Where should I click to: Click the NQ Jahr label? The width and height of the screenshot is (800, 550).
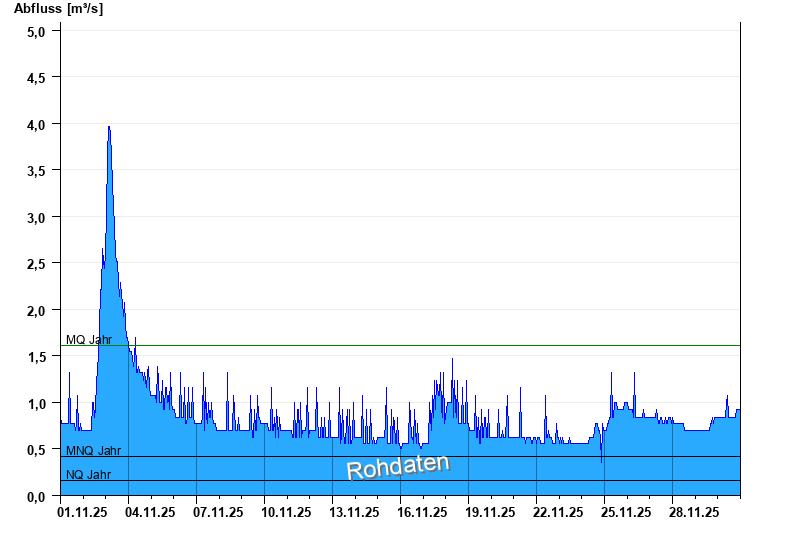coord(88,474)
